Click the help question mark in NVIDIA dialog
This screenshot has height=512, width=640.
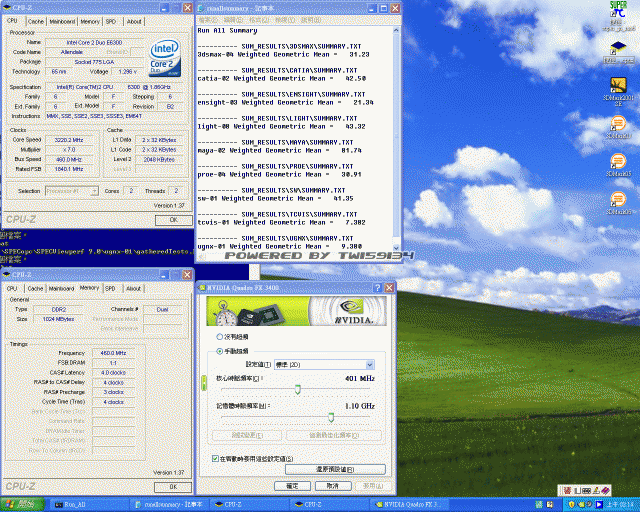378,287
